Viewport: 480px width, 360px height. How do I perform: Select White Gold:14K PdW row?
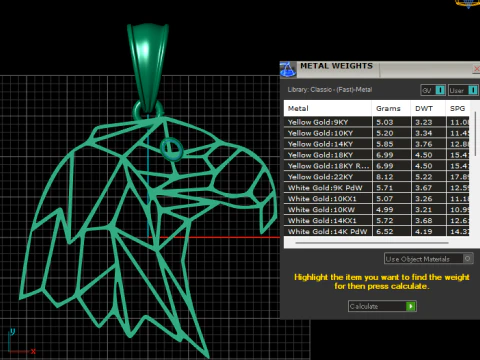tap(377, 231)
